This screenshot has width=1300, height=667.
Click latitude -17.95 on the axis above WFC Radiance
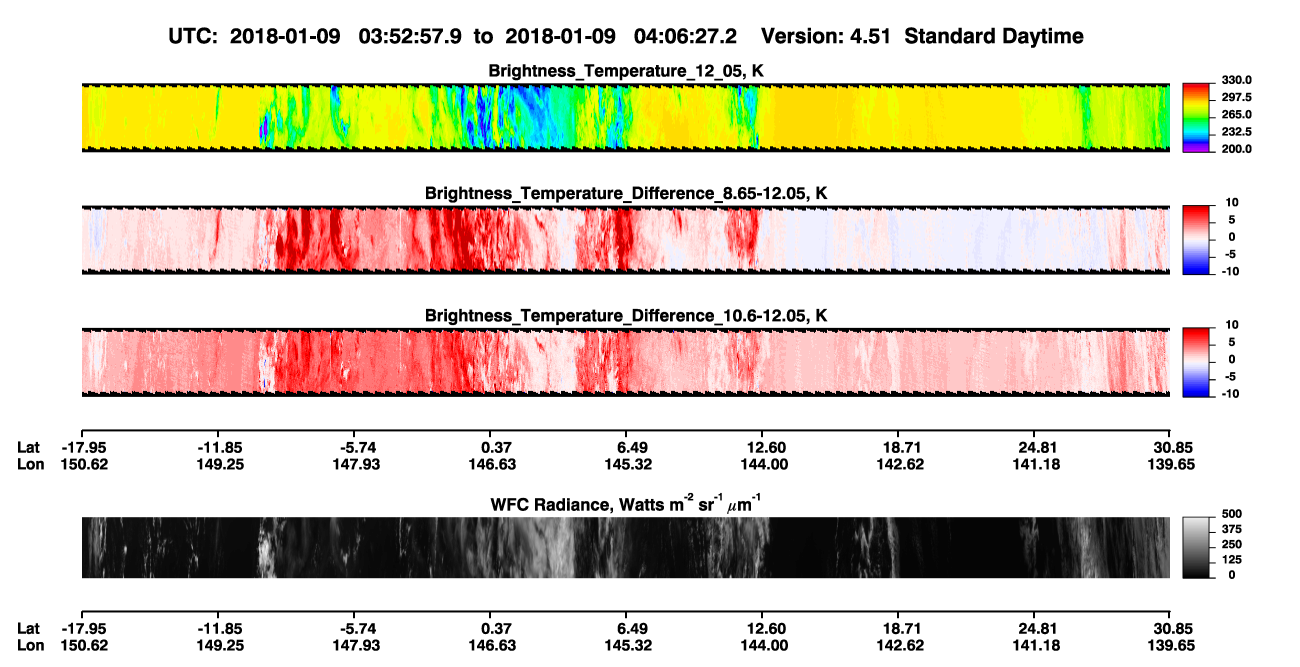82,447
